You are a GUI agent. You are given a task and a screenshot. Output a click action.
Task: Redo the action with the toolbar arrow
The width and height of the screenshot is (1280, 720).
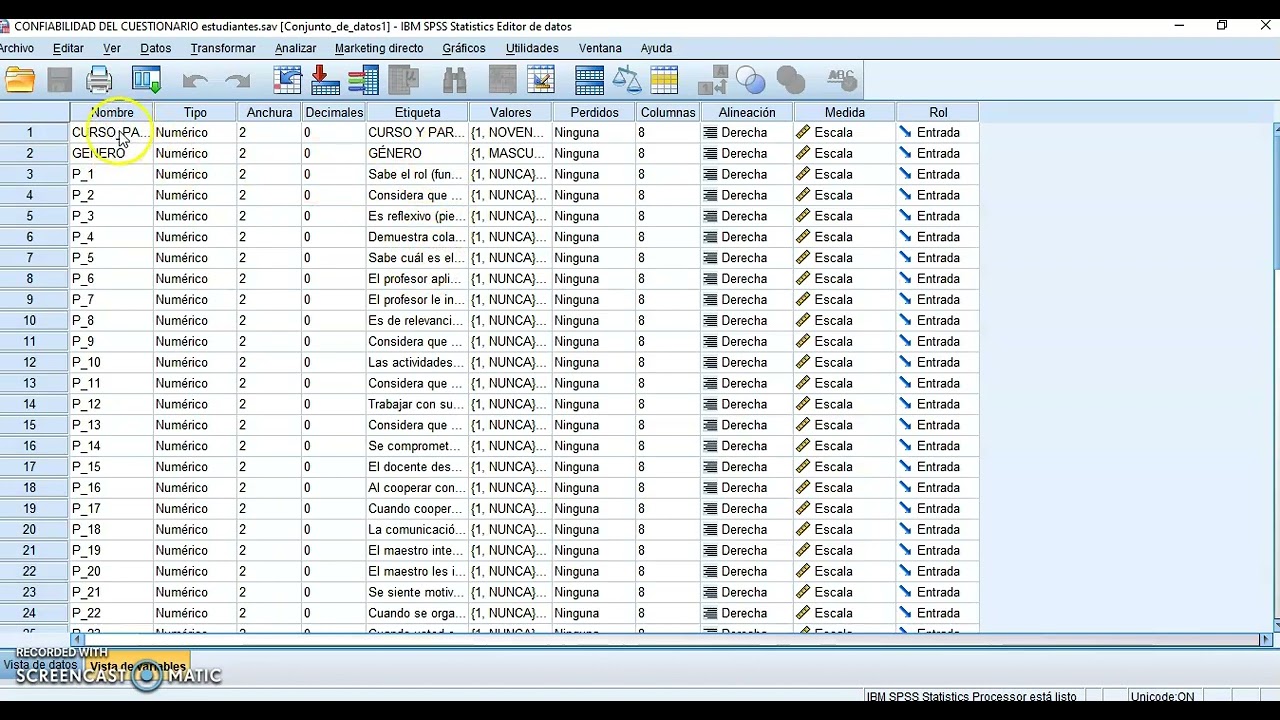(x=238, y=80)
